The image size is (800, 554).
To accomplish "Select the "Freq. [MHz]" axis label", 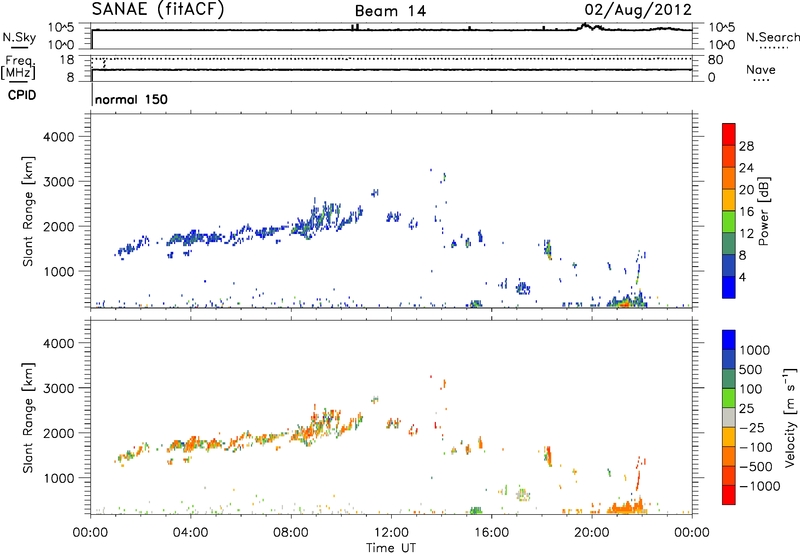I will point(18,67).
